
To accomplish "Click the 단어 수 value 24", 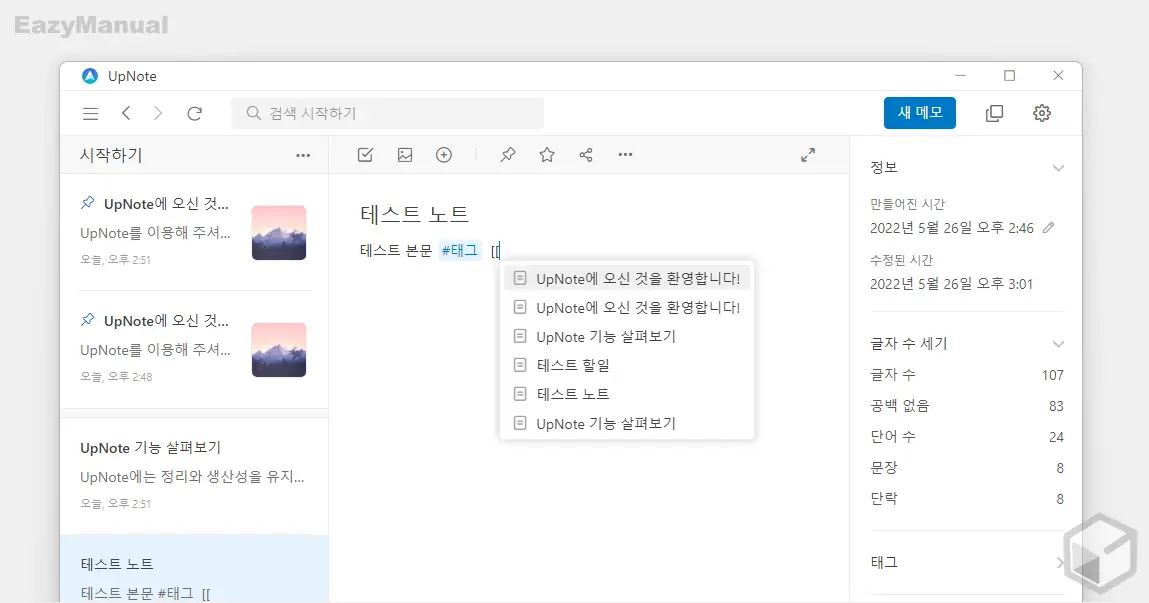I will 1056,437.
